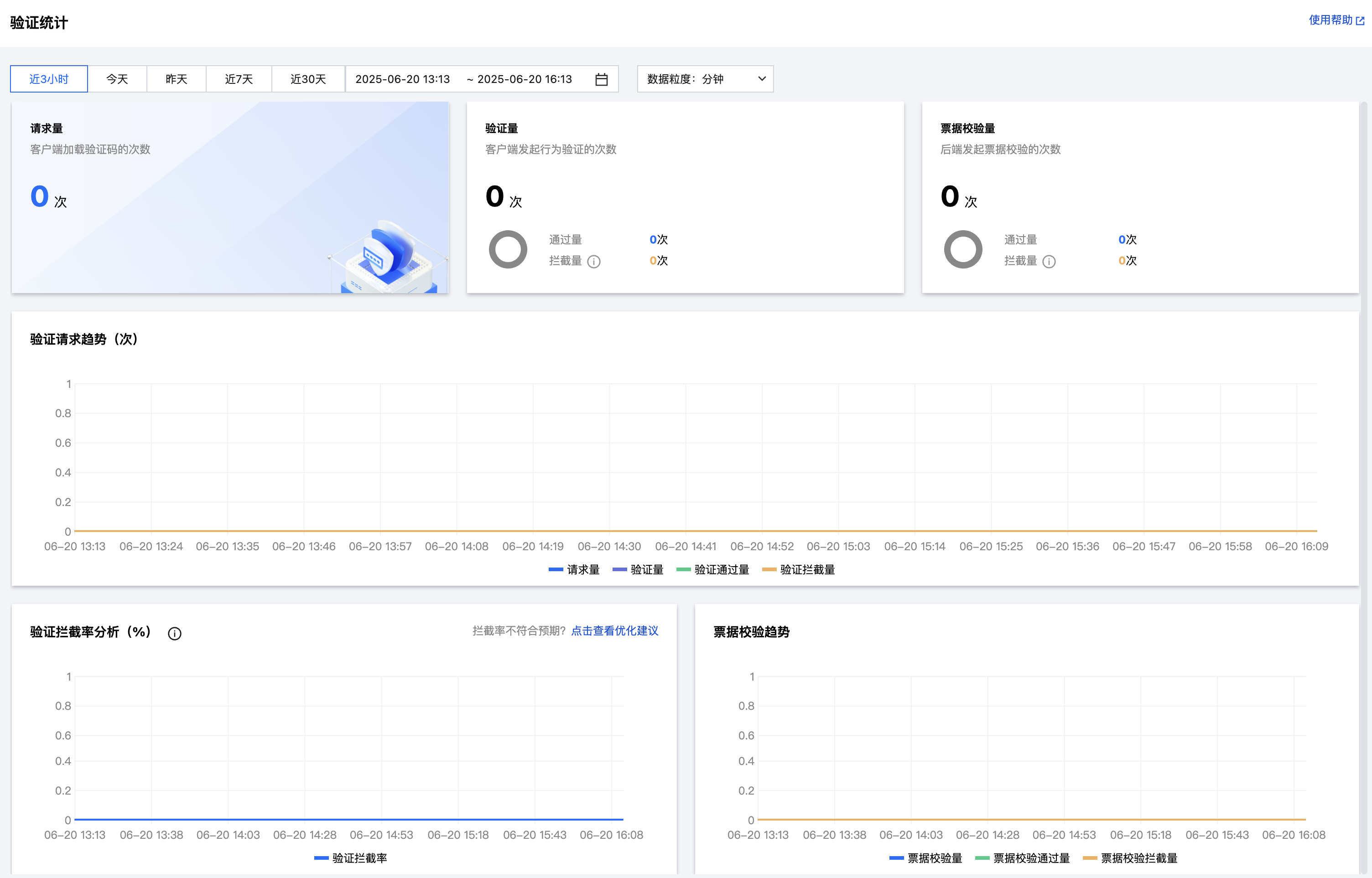Open the 数据粒度 分钟 dropdown

(696, 79)
